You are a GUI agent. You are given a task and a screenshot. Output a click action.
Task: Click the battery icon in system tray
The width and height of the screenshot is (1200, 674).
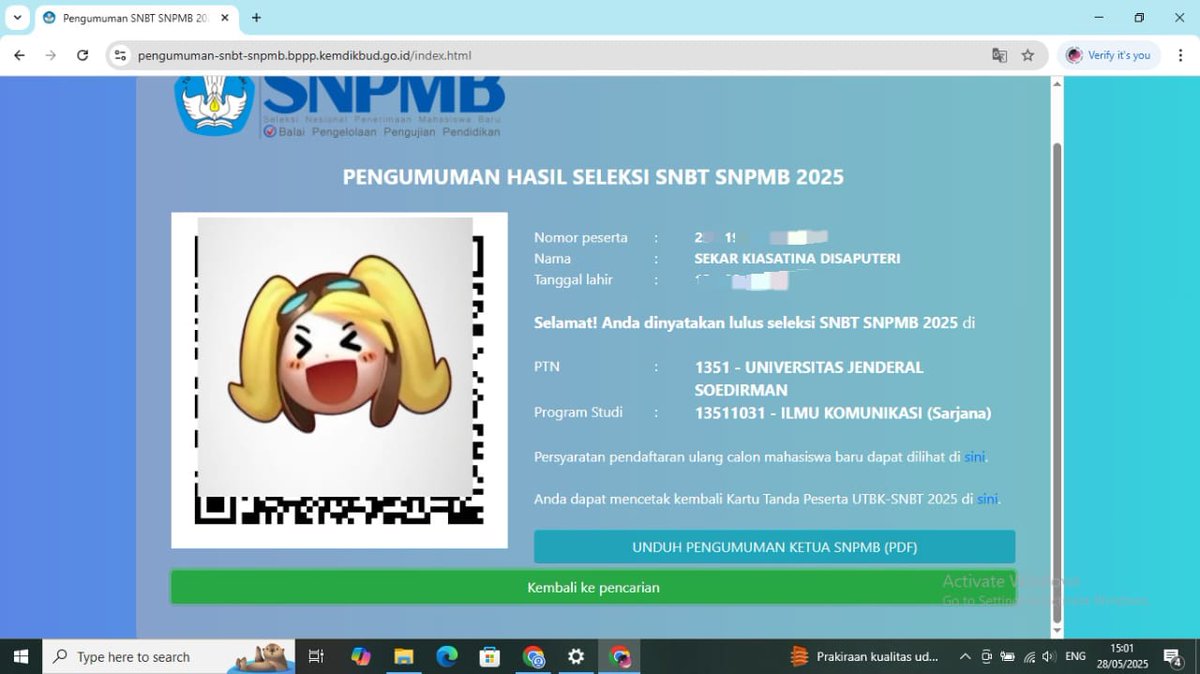(1008, 657)
